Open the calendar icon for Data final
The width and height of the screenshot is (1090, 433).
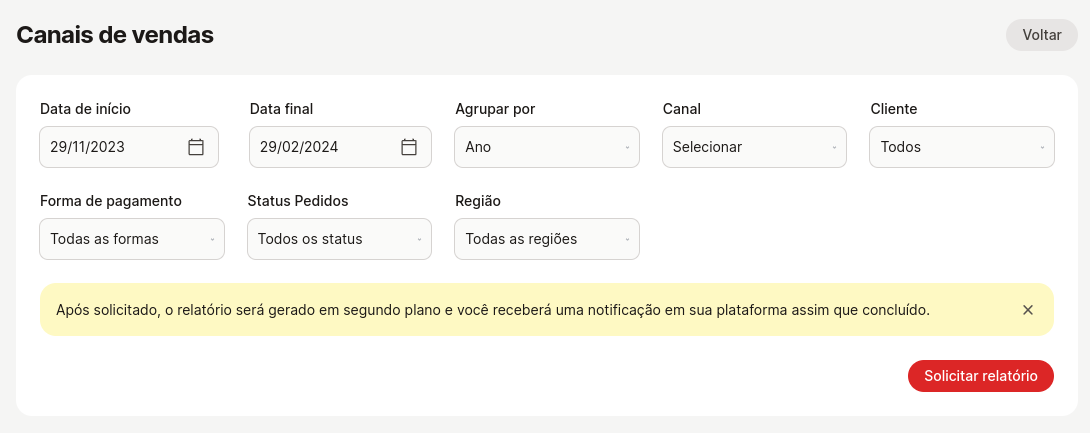tap(409, 147)
